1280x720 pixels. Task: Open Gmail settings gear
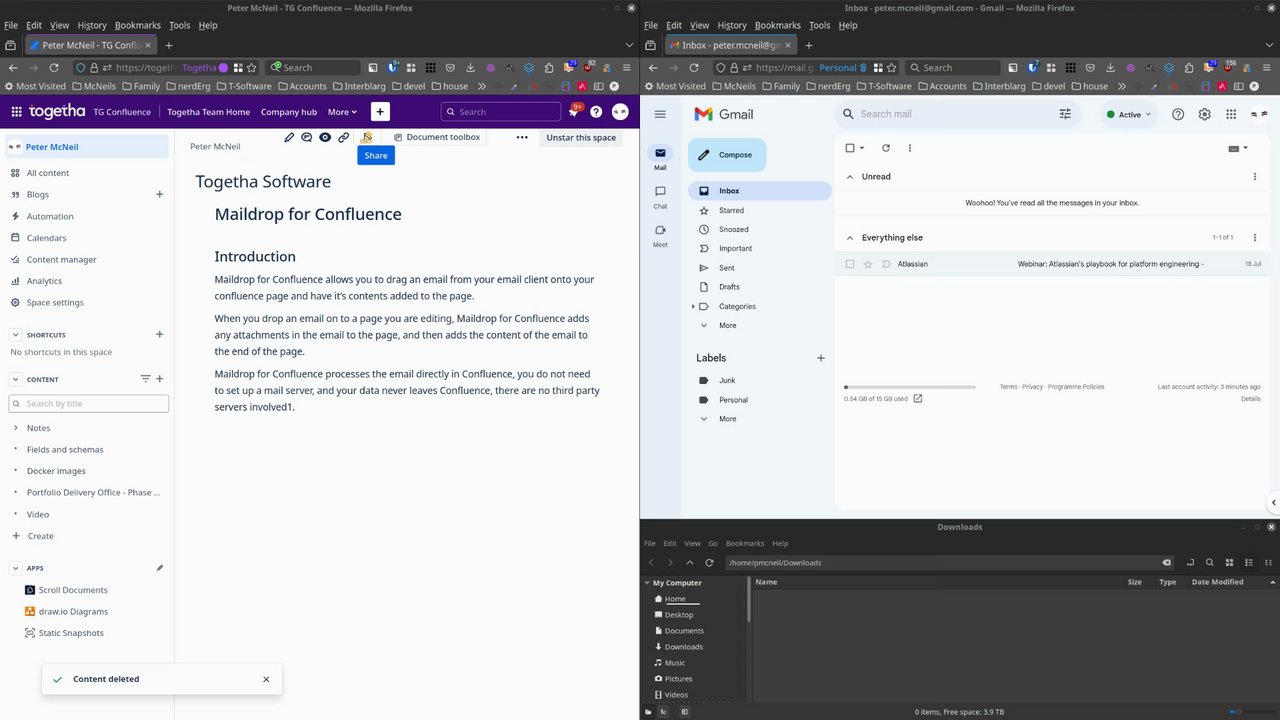tap(1205, 114)
